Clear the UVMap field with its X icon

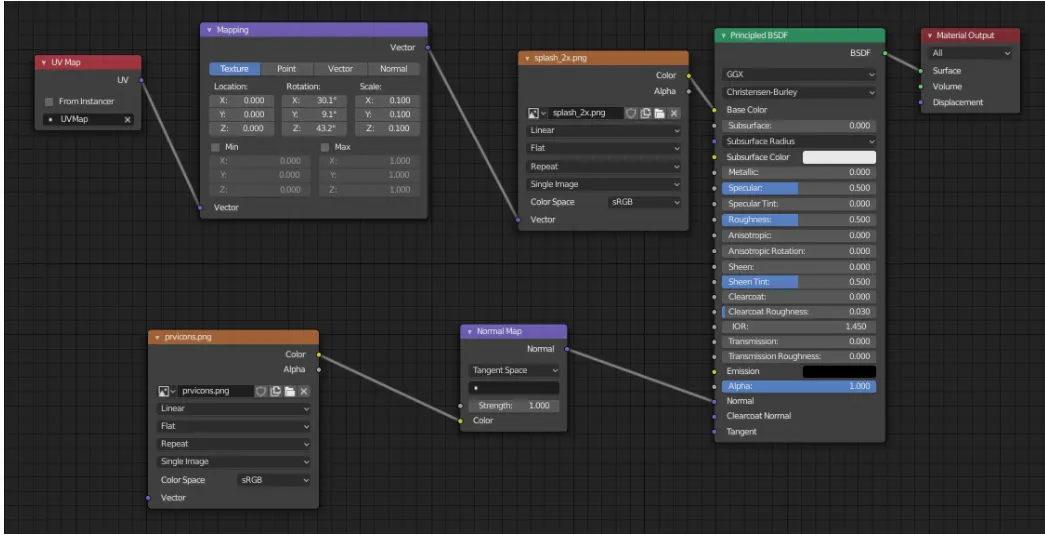[x=127, y=119]
